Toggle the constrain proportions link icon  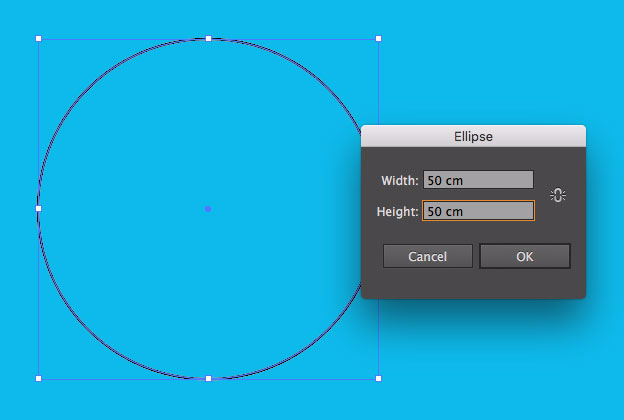[558, 196]
